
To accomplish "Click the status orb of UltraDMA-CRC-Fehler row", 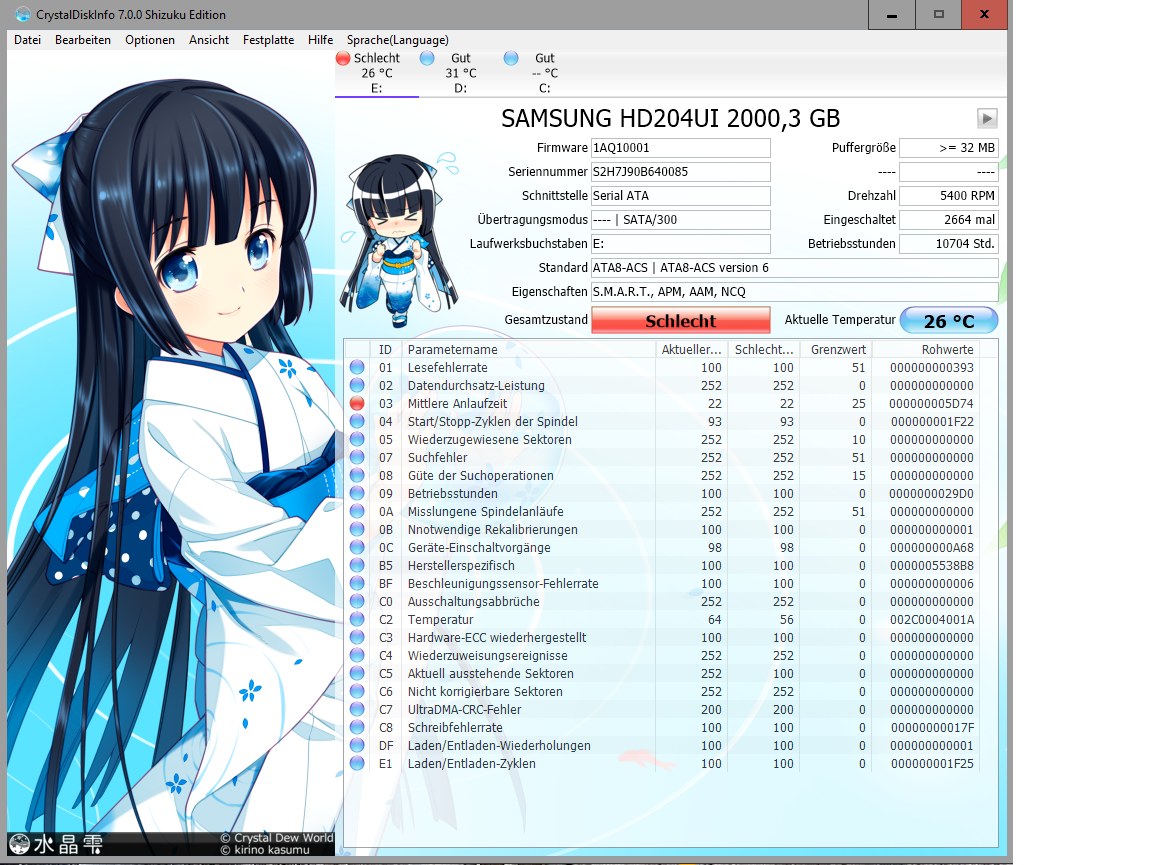I will click(x=357, y=709).
